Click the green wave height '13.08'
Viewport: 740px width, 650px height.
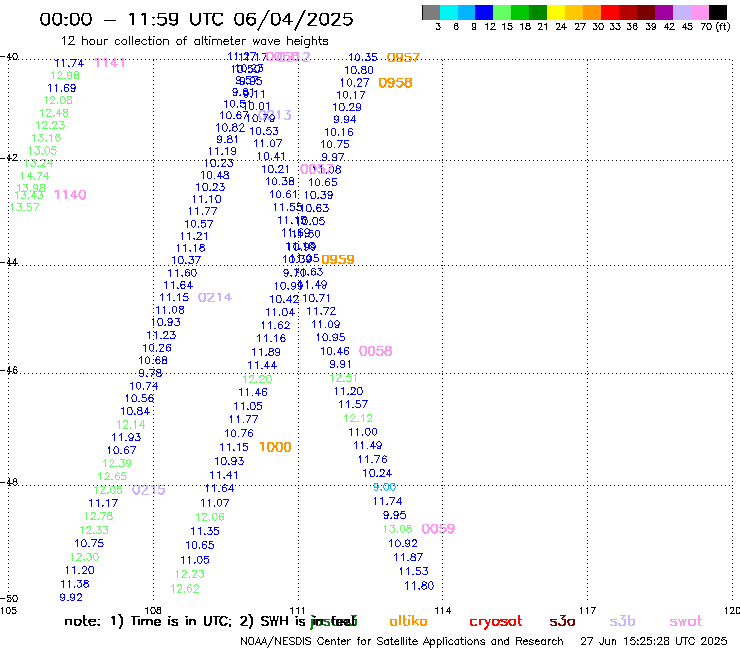pyautogui.click(x=397, y=529)
